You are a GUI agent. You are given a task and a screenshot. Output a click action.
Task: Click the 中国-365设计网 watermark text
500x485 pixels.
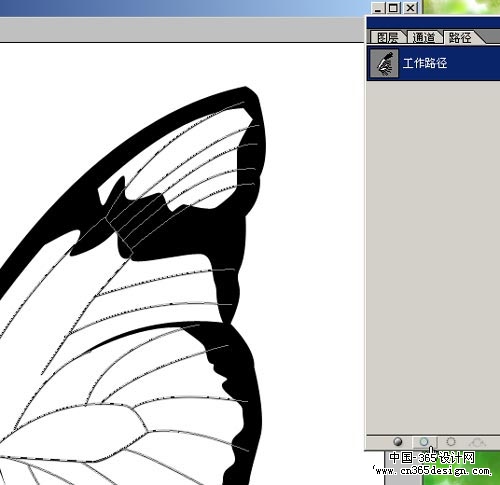pyautogui.click(x=432, y=458)
